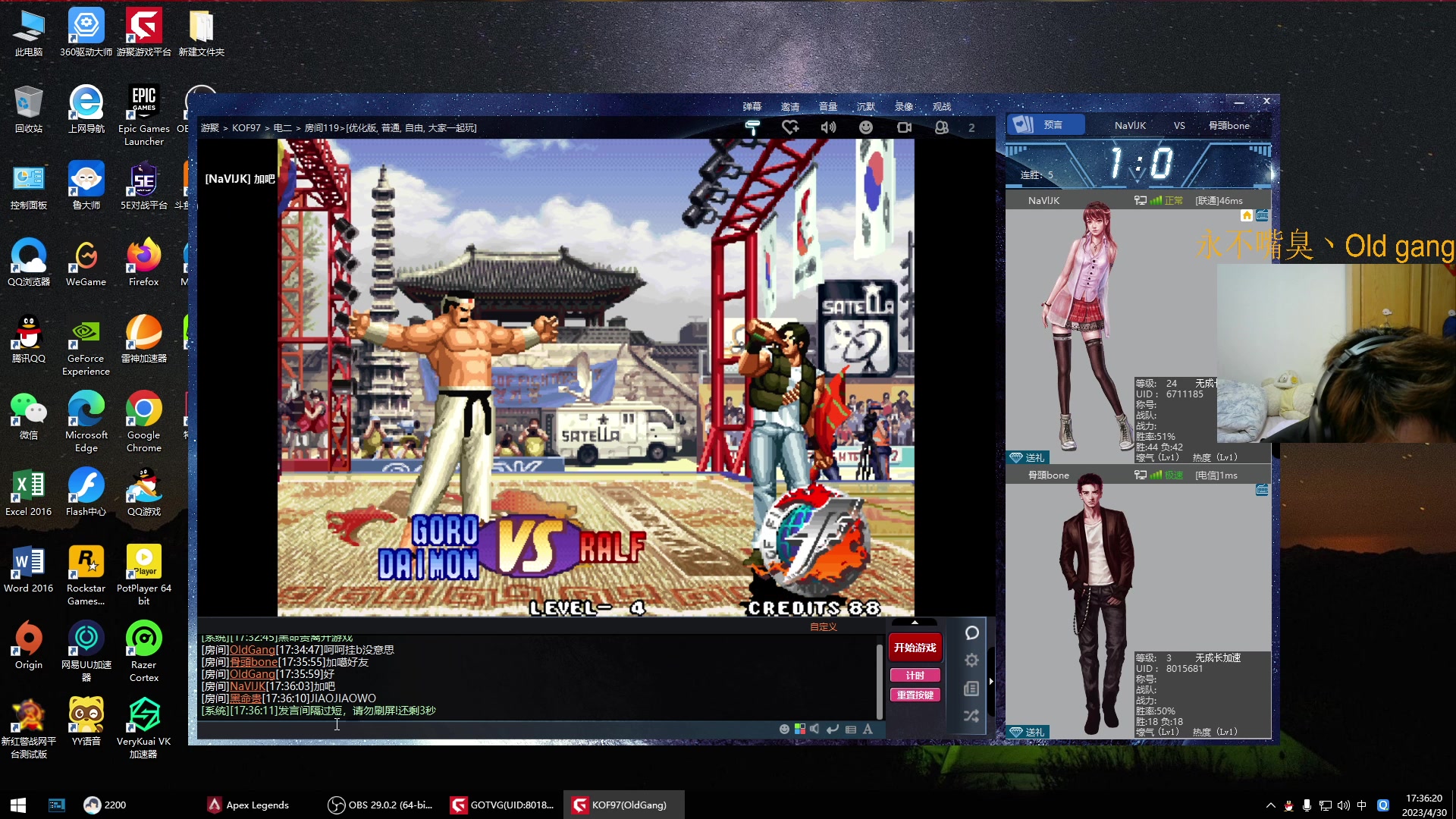Click the 游聚 breadcrumb in room path
This screenshot has width=1456, height=819.
(x=209, y=128)
